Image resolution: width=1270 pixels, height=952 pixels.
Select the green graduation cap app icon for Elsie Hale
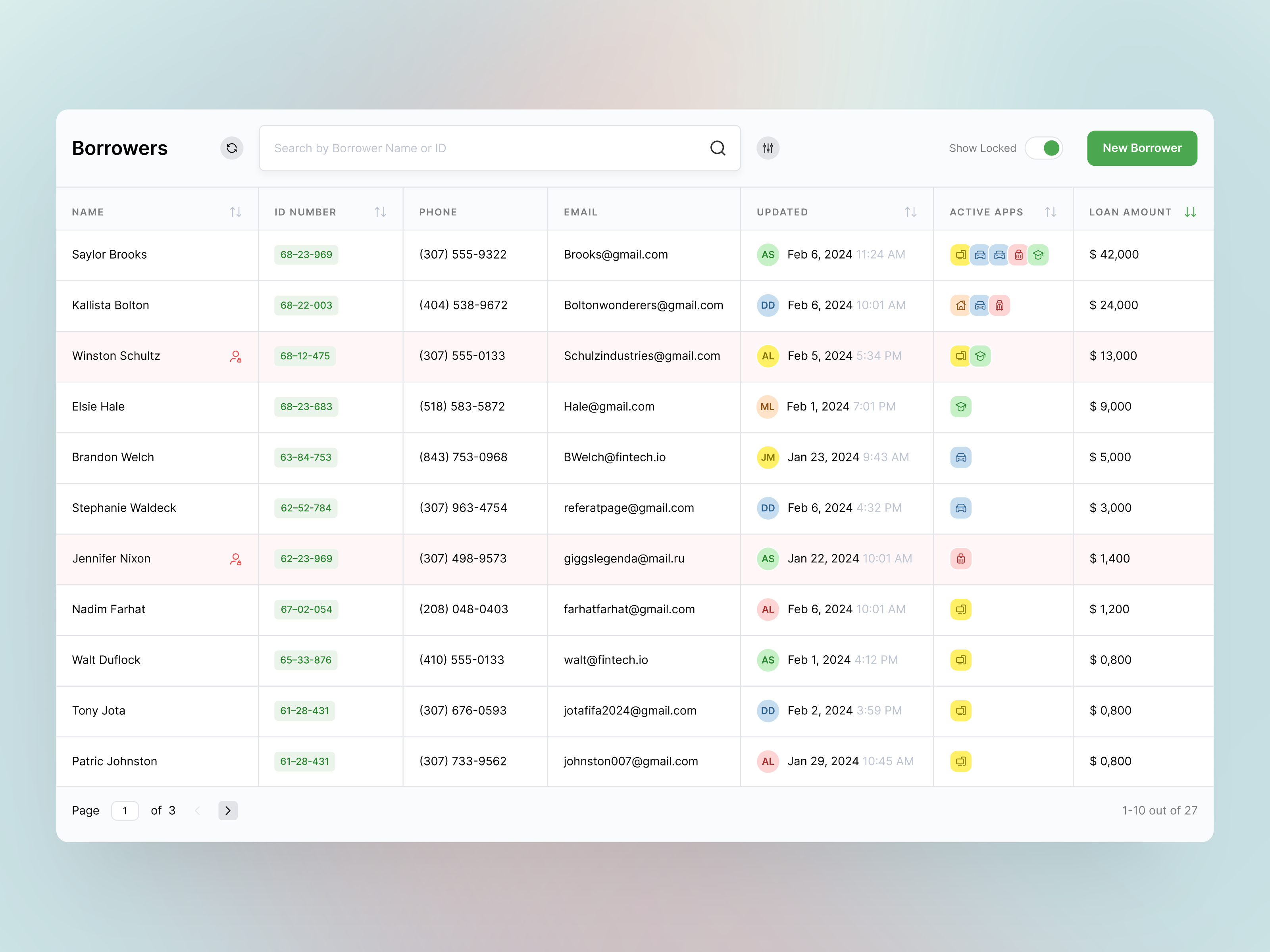(960, 407)
